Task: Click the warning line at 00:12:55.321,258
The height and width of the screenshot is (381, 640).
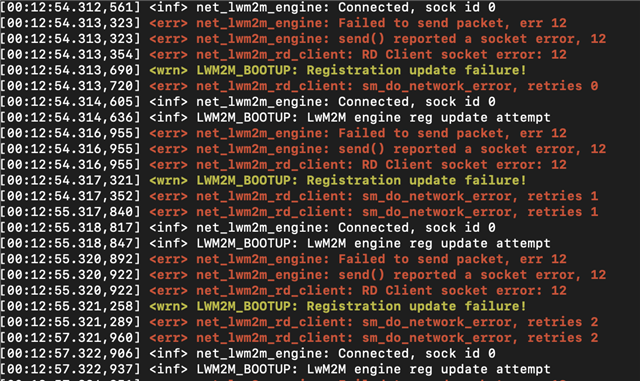Action: [263, 306]
